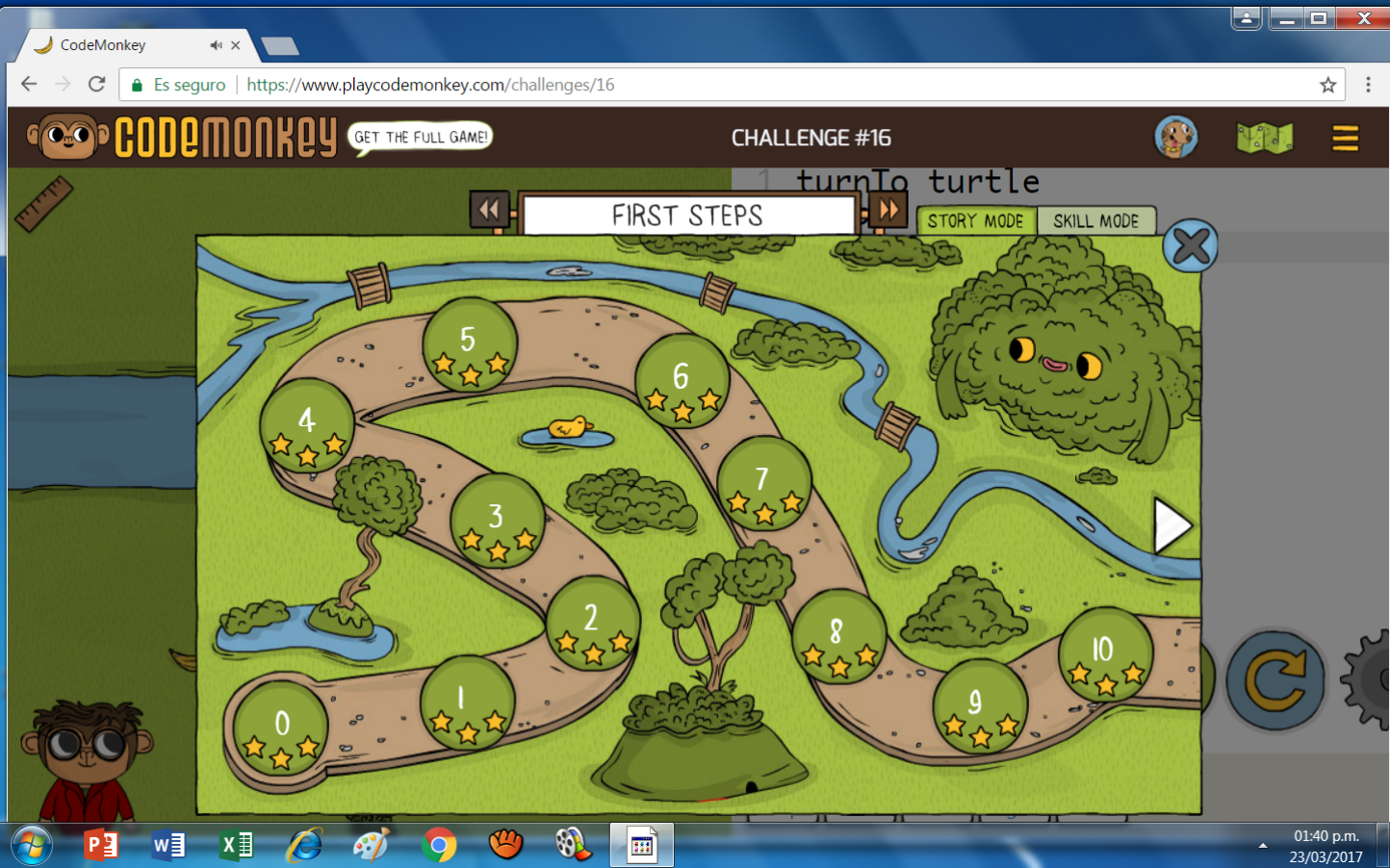The image size is (1390, 868).
Task: Open Chrome's three-dot menu
Action: [1368, 85]
